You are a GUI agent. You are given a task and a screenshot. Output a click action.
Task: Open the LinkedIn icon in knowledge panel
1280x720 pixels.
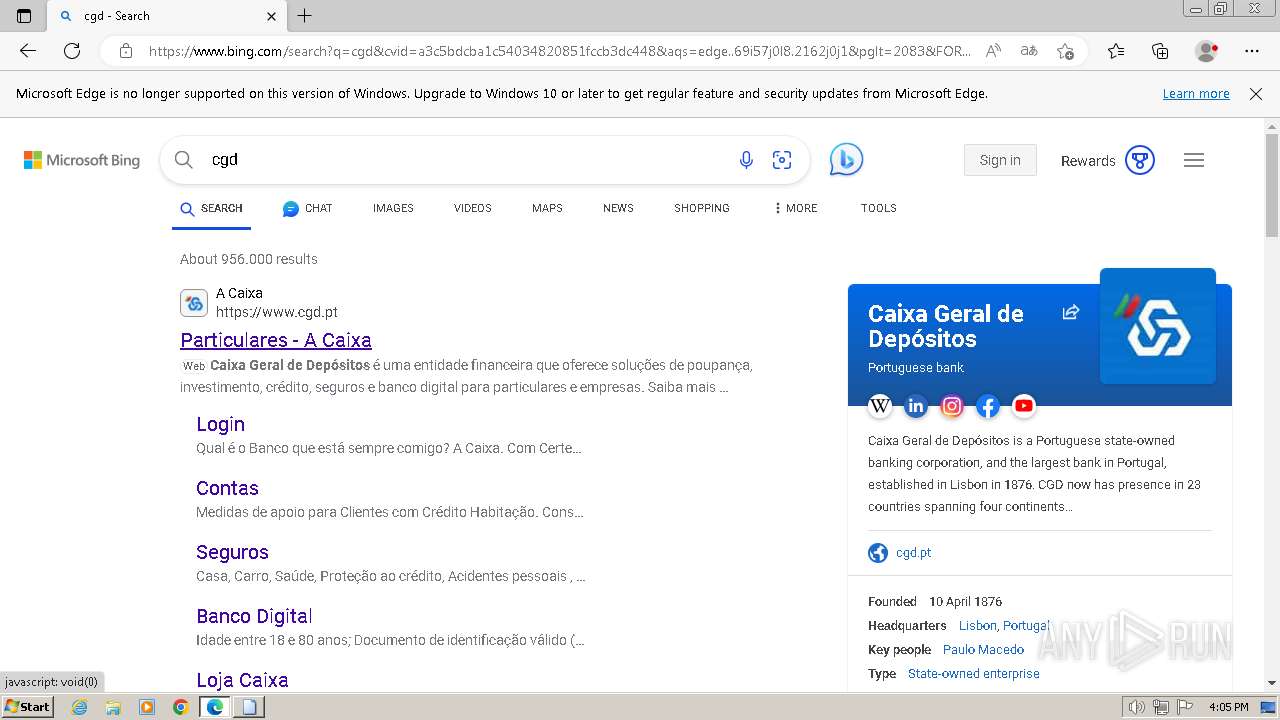click(916, 406)
